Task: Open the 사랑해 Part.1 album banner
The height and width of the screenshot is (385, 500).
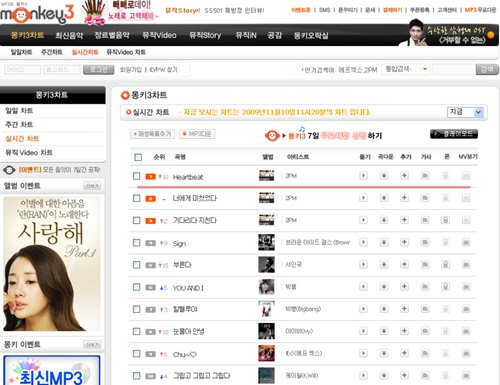Action: pos(52,264)
